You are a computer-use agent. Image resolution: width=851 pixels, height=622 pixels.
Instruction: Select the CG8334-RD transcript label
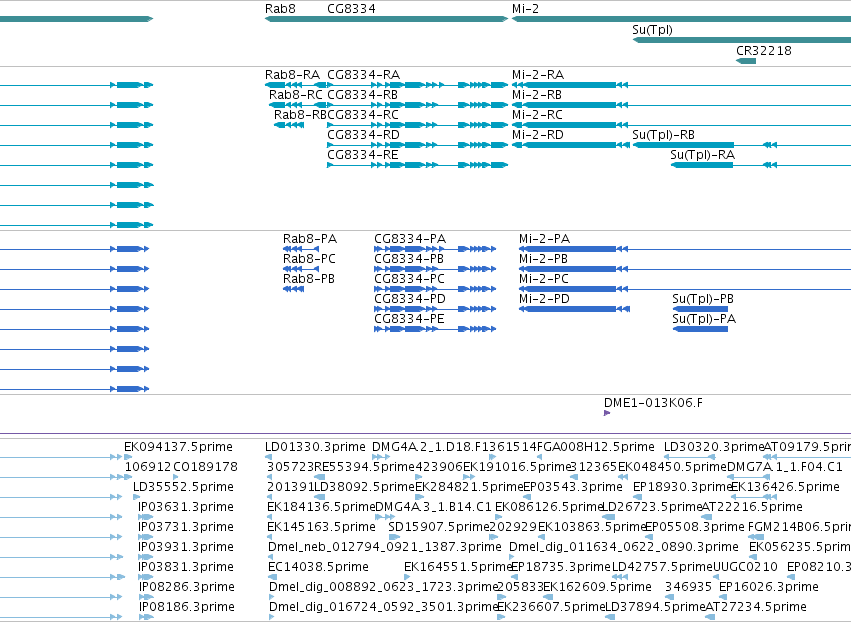pyautogui.click(x=363, y=135)
